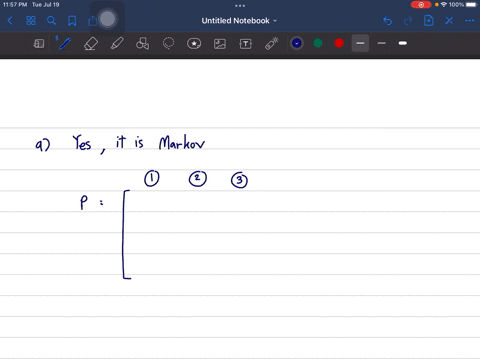This screenshot has width=480, height=360.
Task: Select the Image insert tool
Action: 220,44
